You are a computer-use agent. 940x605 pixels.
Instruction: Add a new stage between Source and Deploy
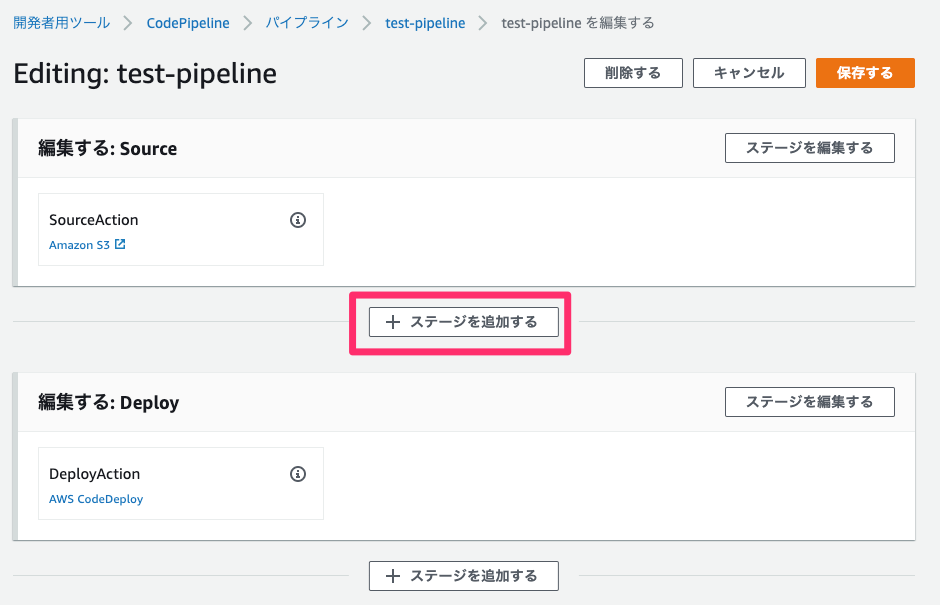(463, 322)
